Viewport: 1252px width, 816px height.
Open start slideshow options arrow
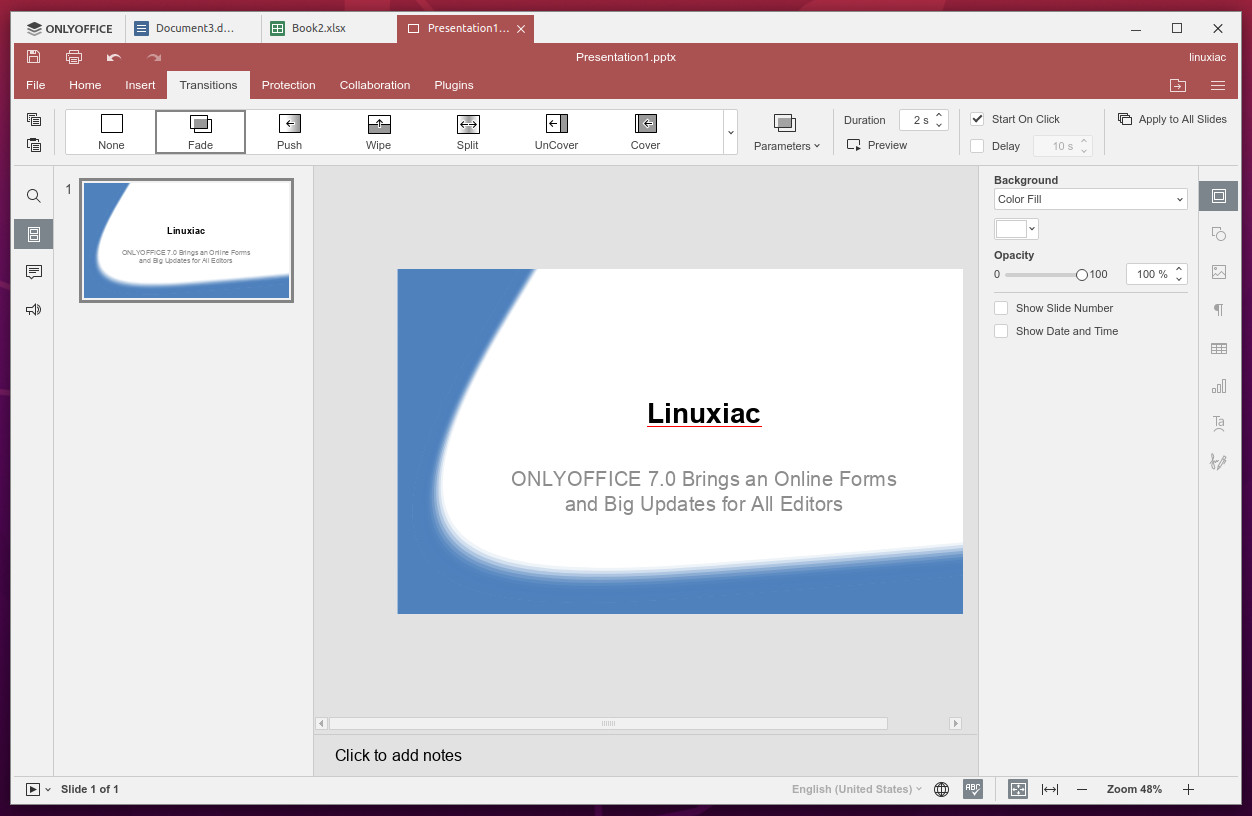point(47,790)
